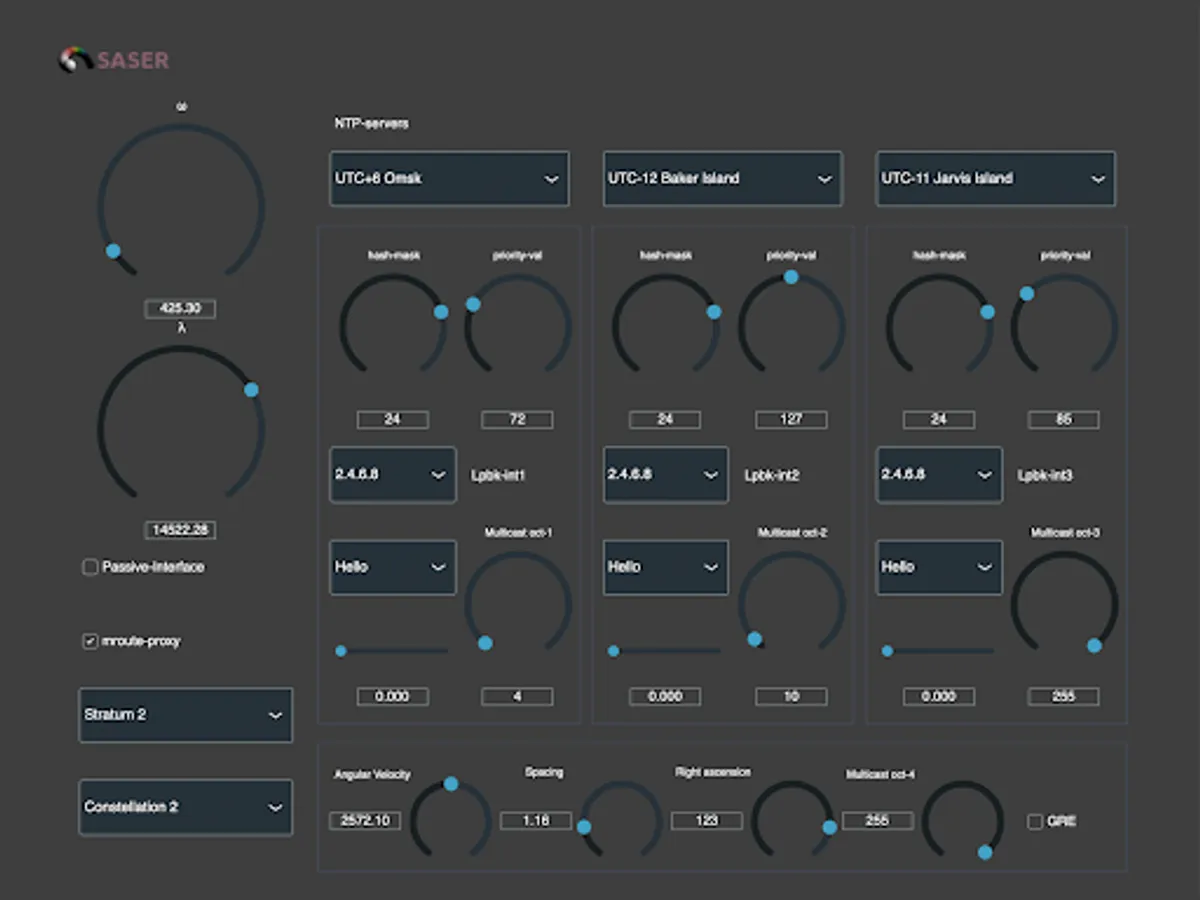Click the Lpbk-int1 label
The height and width of the screenshot is (900, 1200).
498,476
